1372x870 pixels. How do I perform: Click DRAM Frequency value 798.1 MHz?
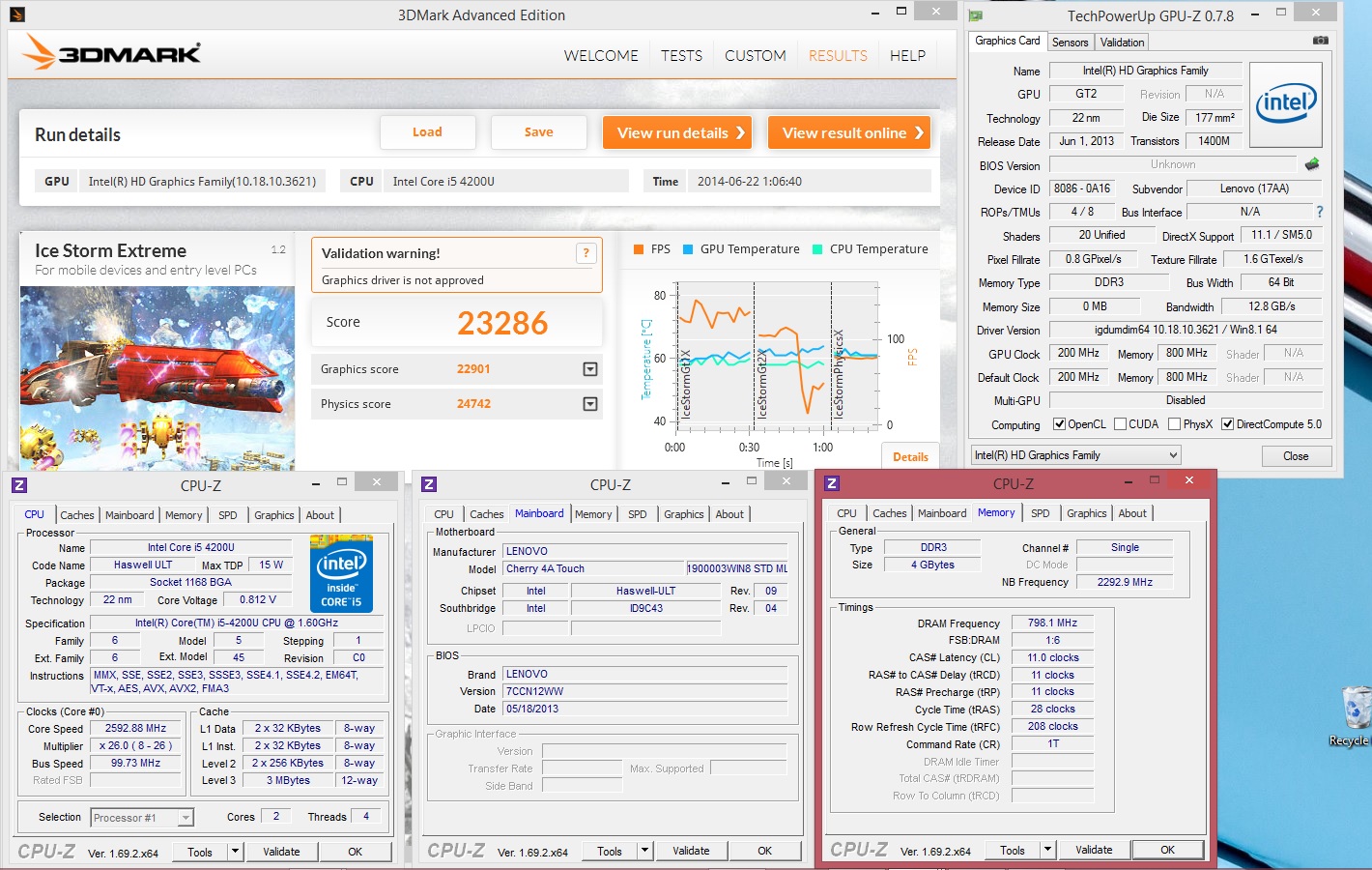pyautogui.click(x=1052, y=623)
